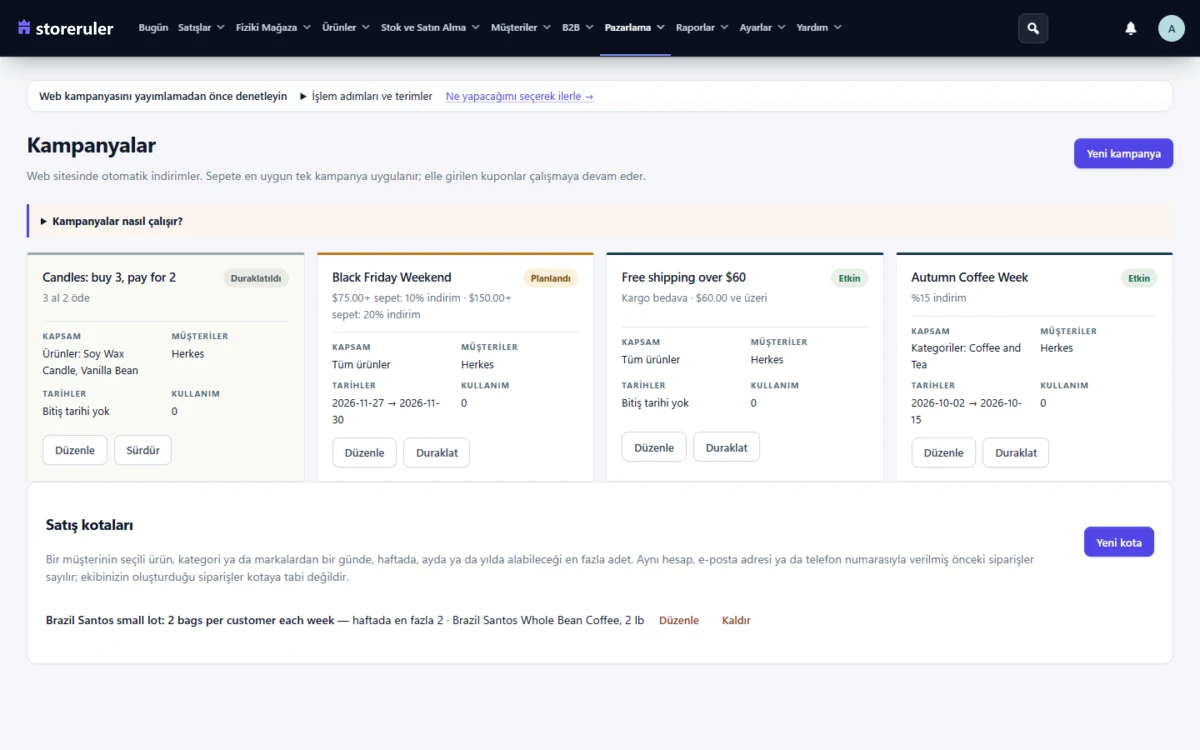Open the Müşteriler dropdown menu
Image resolution: width=1200 pixels, height=750 pixels.
click(521, 28)
